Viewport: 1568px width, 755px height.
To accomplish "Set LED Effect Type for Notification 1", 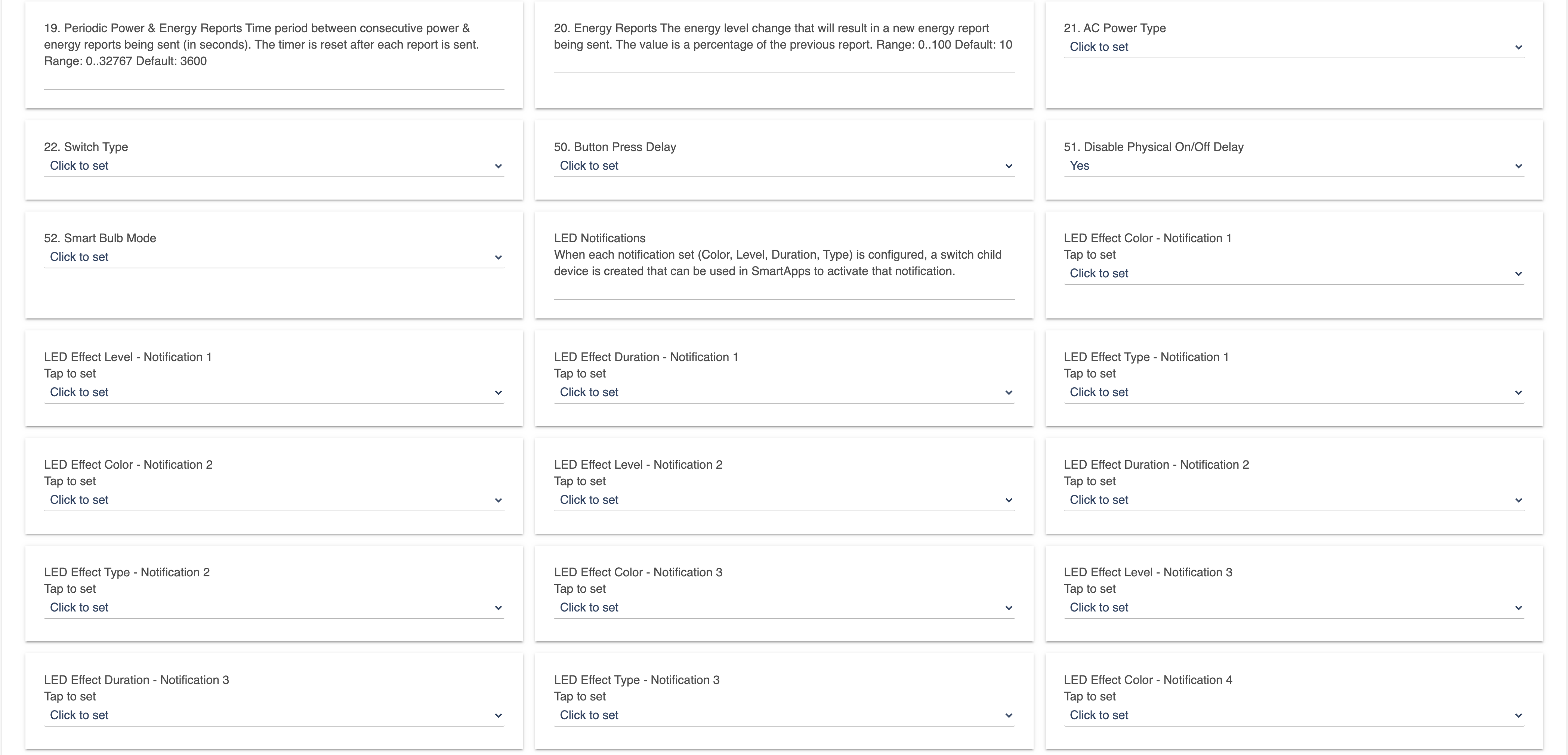I will 1293,392.
